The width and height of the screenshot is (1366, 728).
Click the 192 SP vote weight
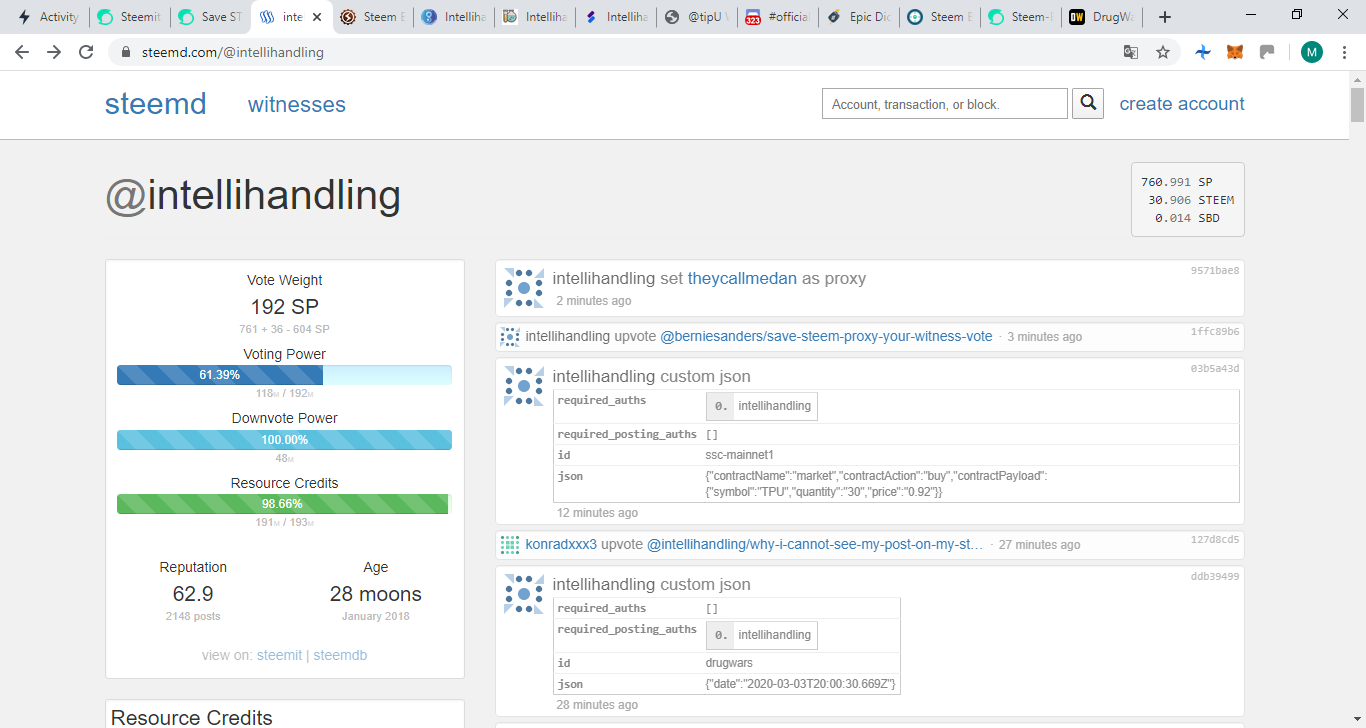pos(285,307)
